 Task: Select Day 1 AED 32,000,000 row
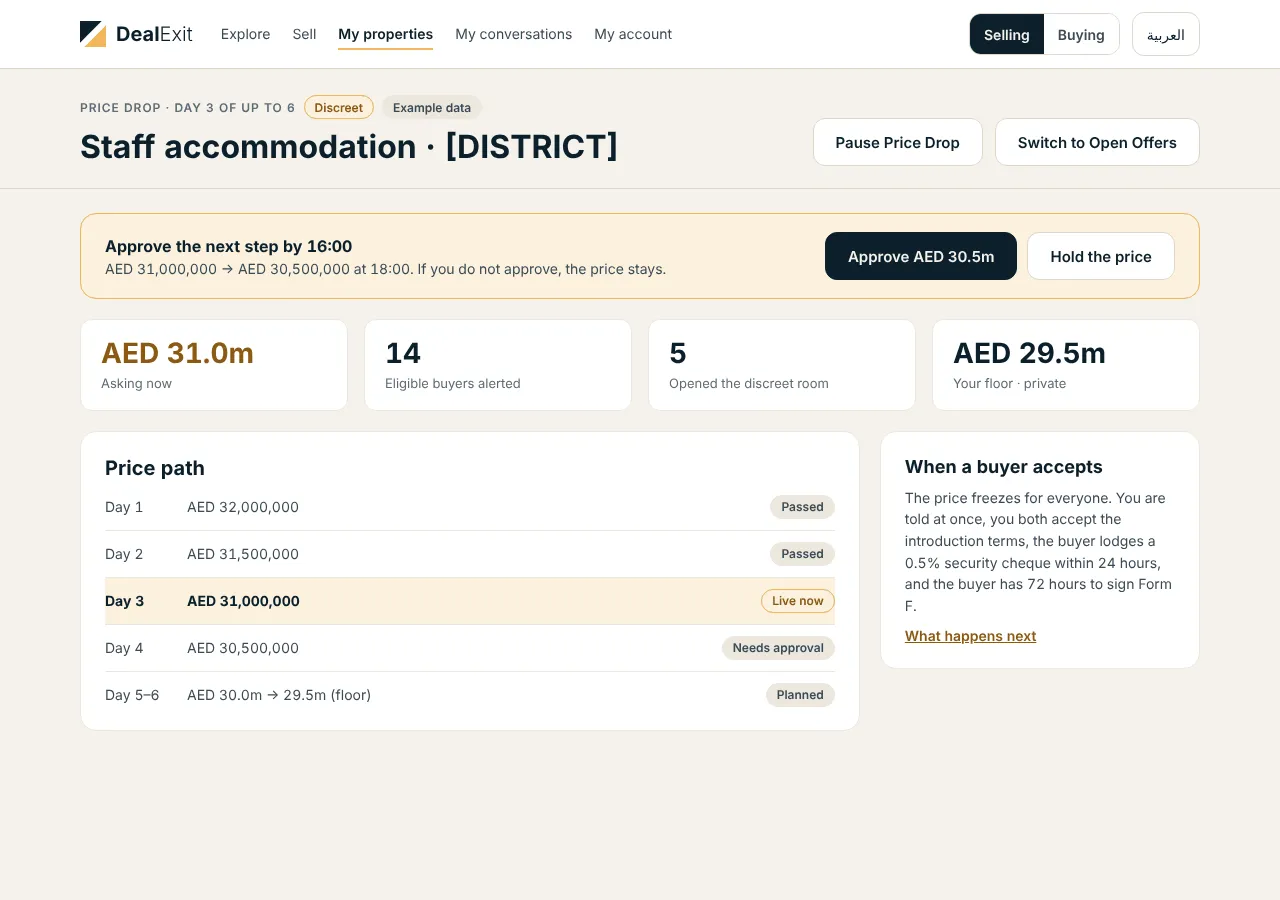470,507
